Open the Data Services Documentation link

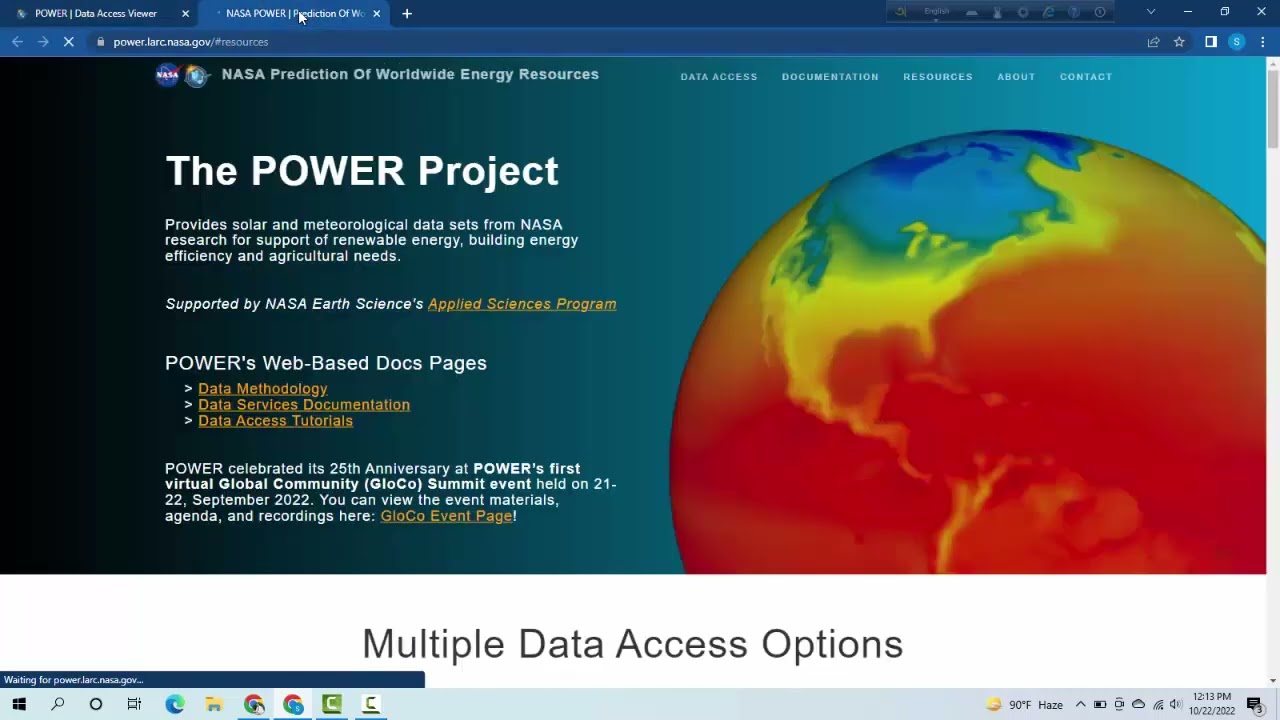click(x=304, y=405)
